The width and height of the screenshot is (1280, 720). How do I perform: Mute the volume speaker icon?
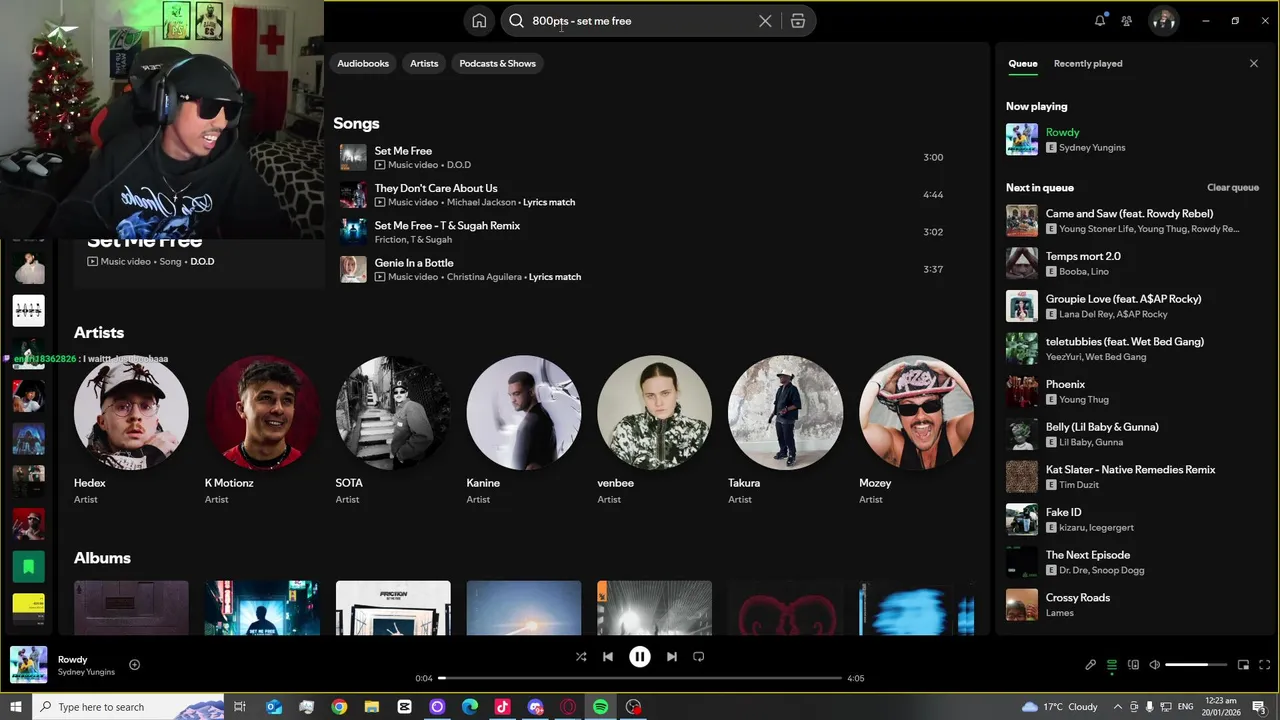click(x=1154, y=665)
